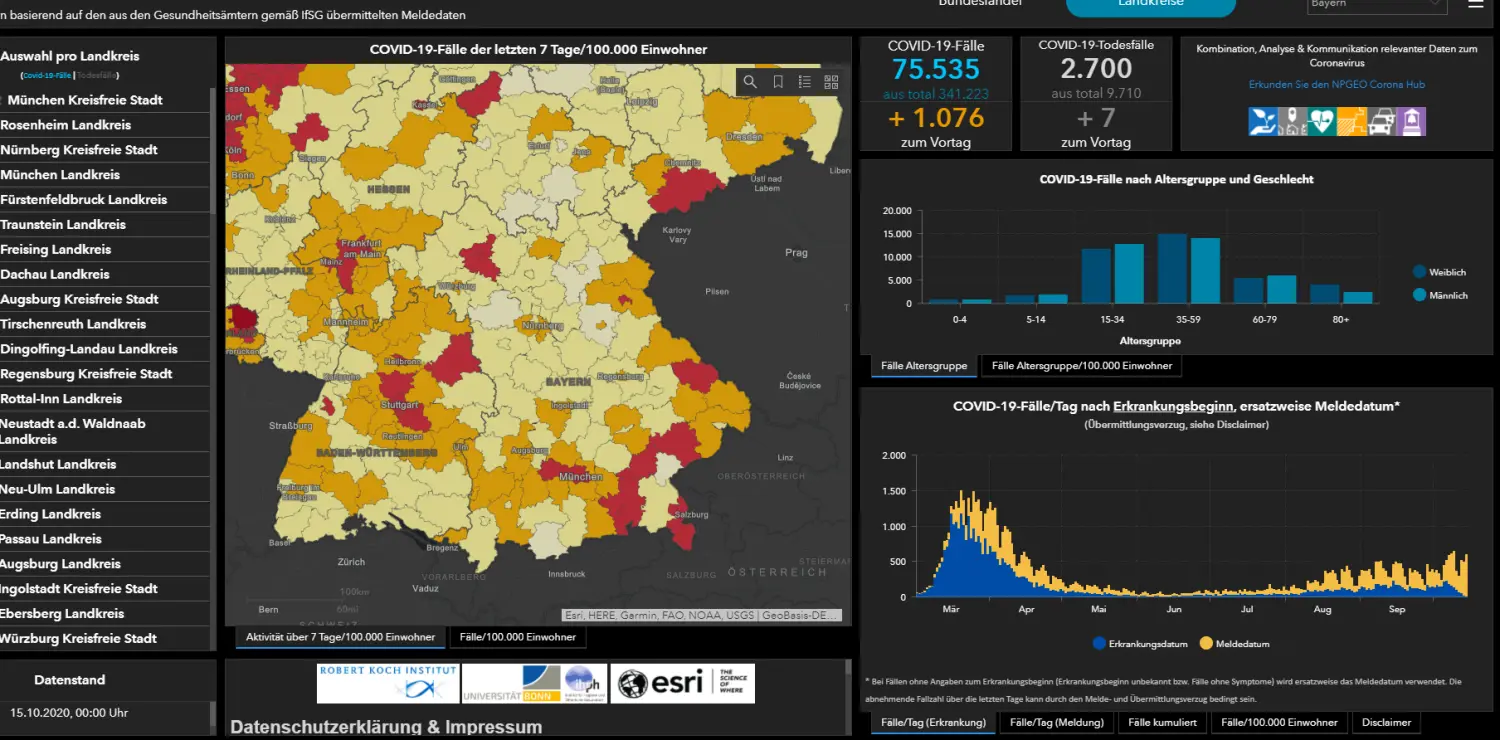1500x740 pixels.
Task: Click the Robert Koch Institut logo
Action: [388, 683]
